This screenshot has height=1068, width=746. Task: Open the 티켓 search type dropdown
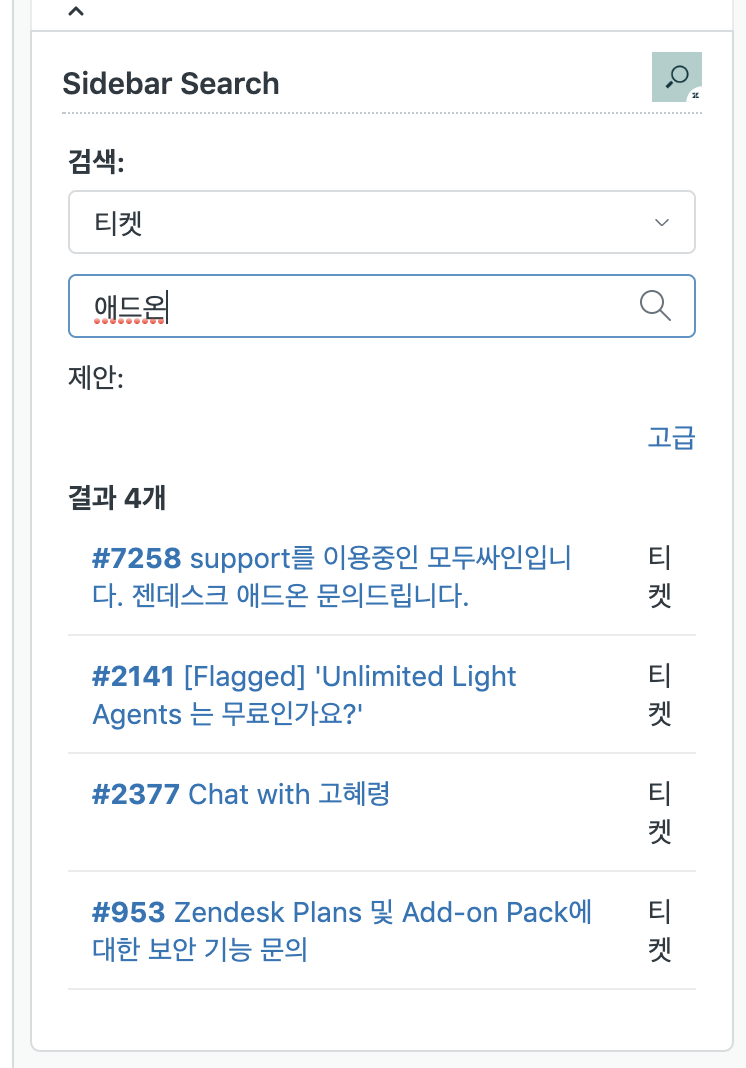point(382,222)
